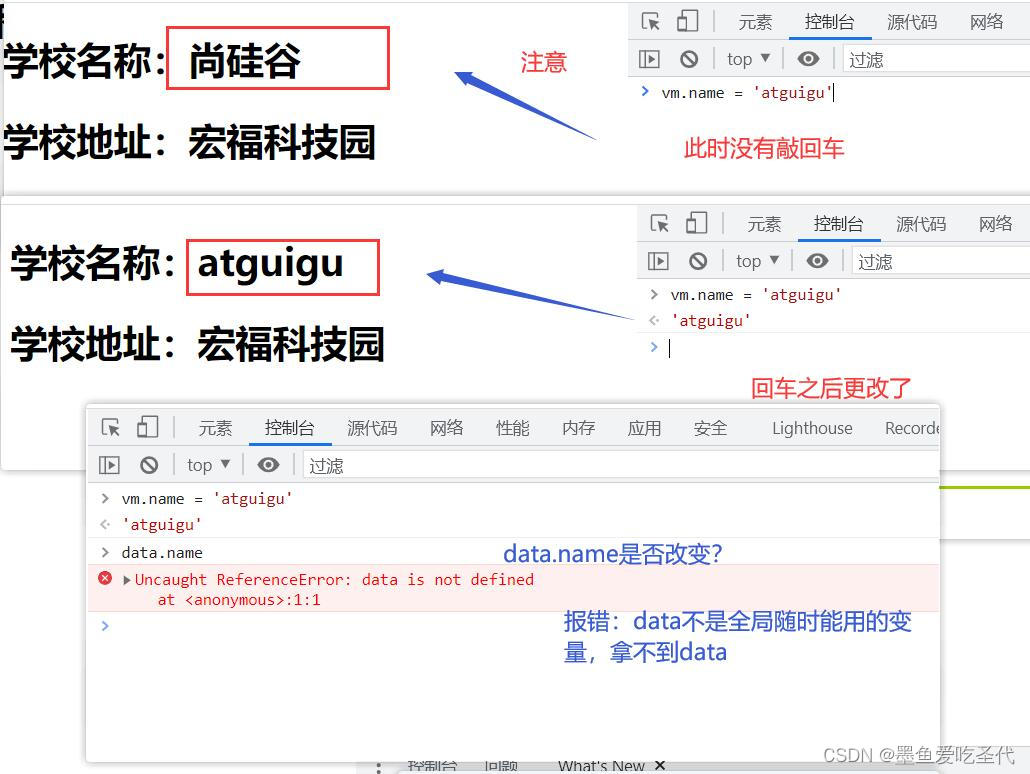Toggle the device toolbar in middle panel

697,223
